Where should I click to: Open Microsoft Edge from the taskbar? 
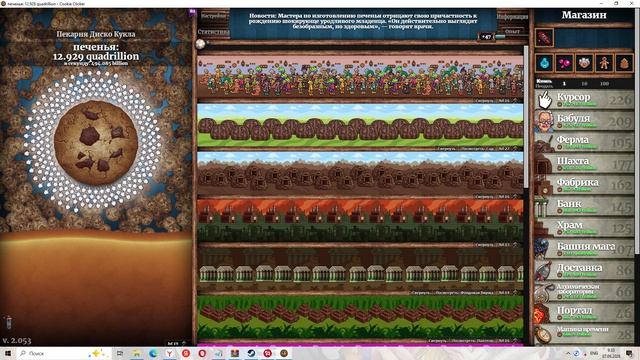point(153,353)
